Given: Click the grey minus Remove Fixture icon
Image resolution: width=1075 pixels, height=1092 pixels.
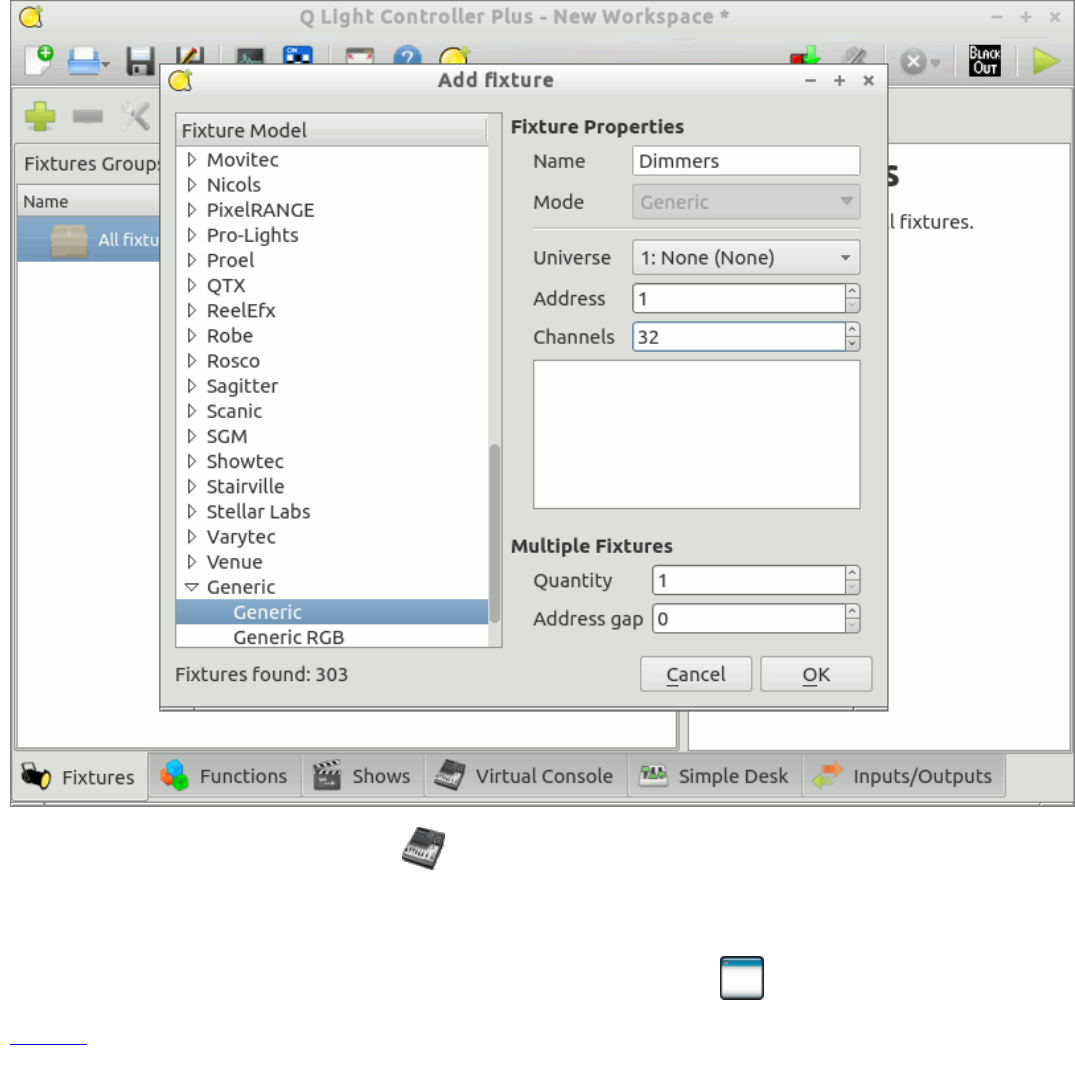Looking at the screenshot, I should [x=88, y=116].
